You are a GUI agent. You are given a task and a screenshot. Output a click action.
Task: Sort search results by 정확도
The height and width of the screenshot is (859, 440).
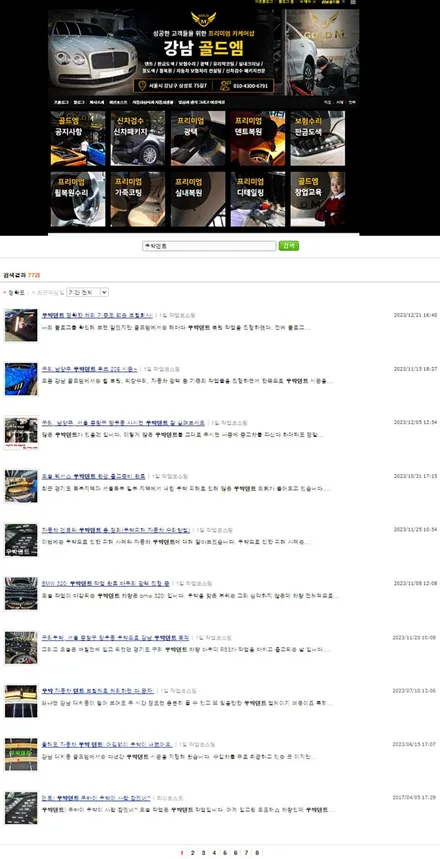(x=15, y=293)
